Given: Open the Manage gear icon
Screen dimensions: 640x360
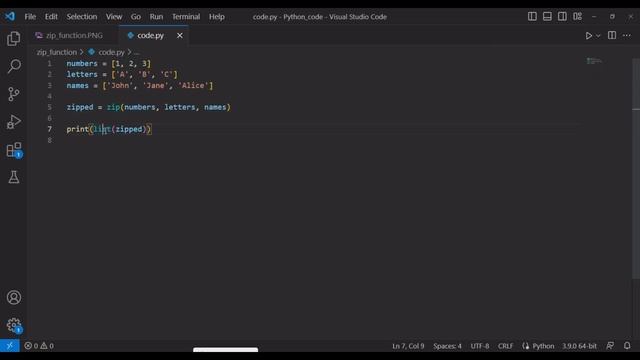Looking at the screenshot, I should tap(13, 325).
